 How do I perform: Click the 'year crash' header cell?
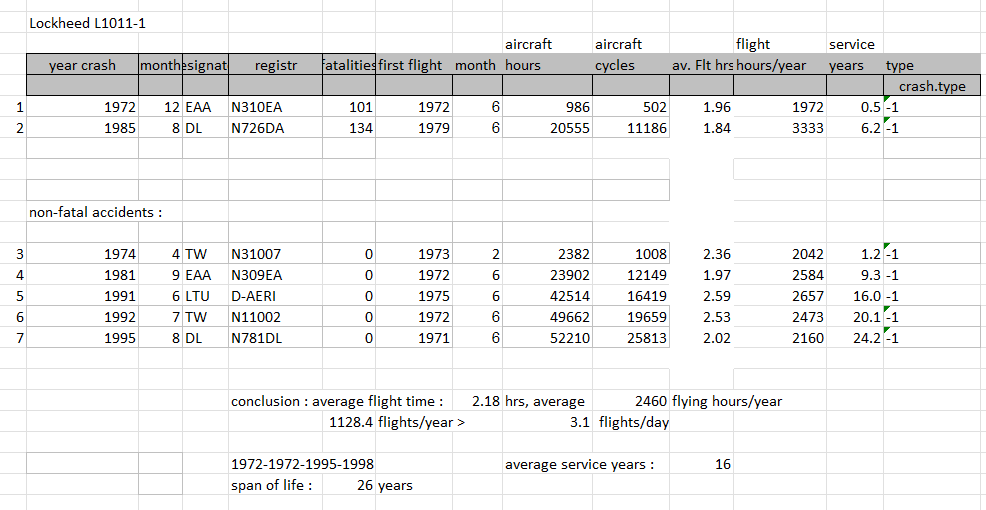pyautogui.click(x=82, y=65)
